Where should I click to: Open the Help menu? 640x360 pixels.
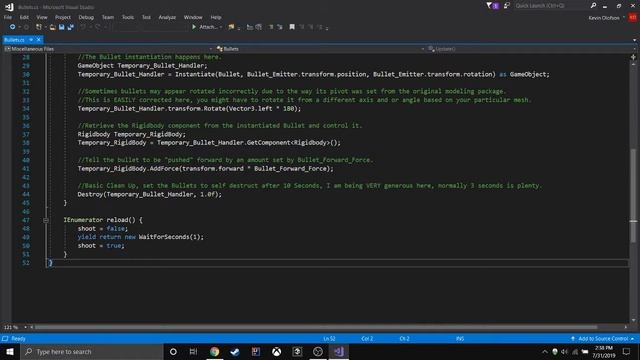tap(216, 17)
